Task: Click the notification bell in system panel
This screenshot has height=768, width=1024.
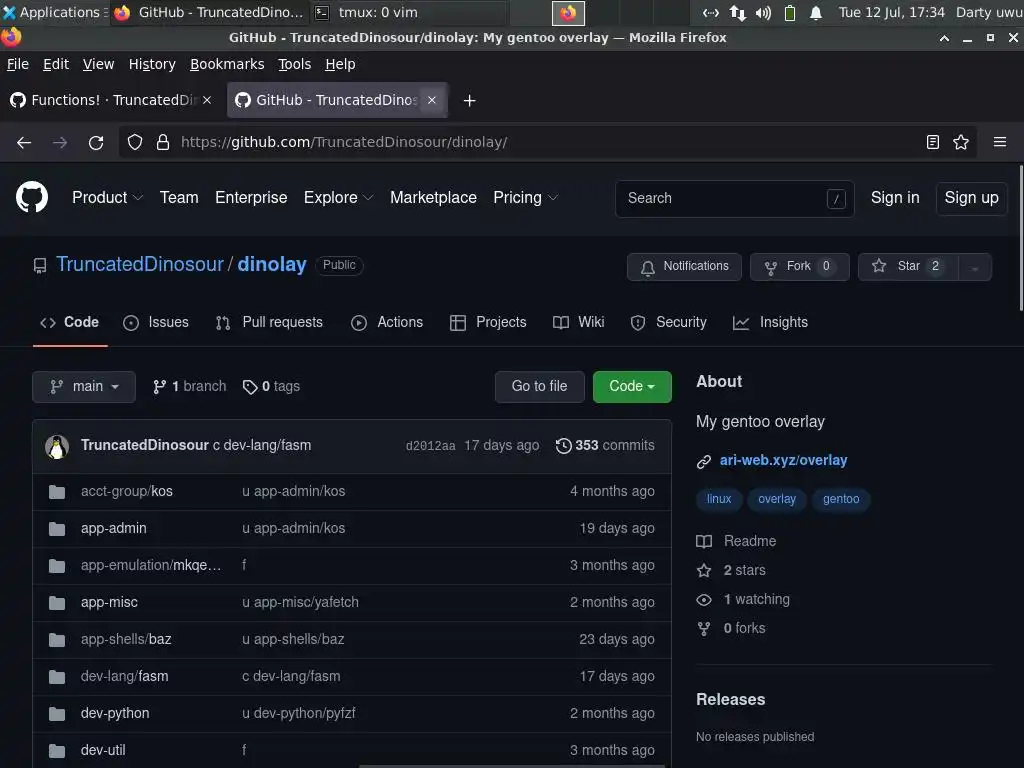Action: [816, 13]
